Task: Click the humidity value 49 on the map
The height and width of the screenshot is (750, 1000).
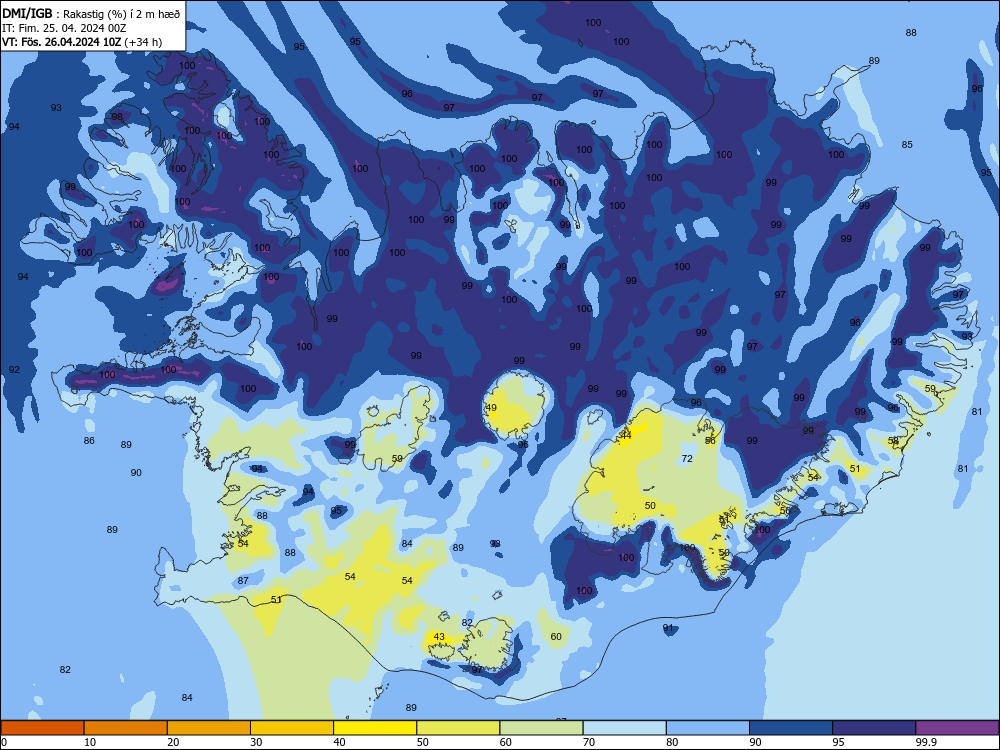Action: [491, 408]
